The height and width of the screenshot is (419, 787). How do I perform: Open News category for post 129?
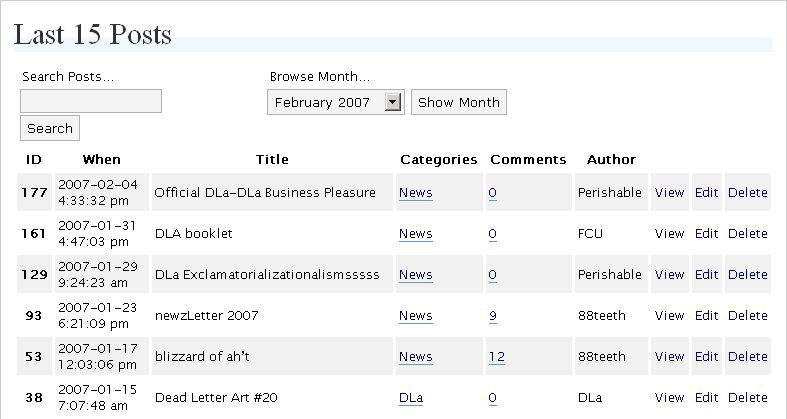[416, 275]
